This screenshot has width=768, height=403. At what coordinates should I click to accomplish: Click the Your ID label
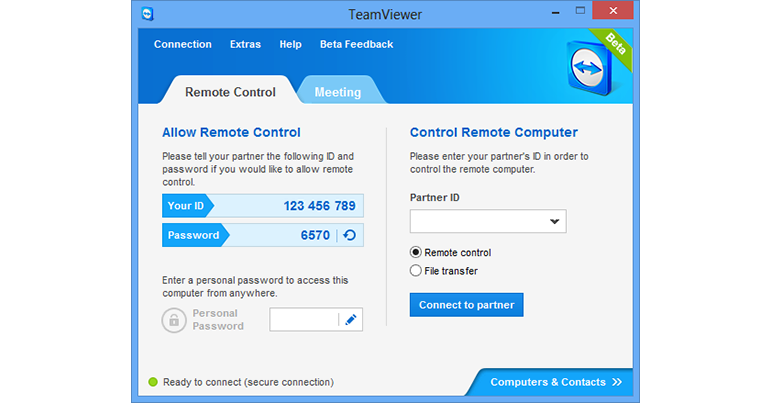click(186, 206)
